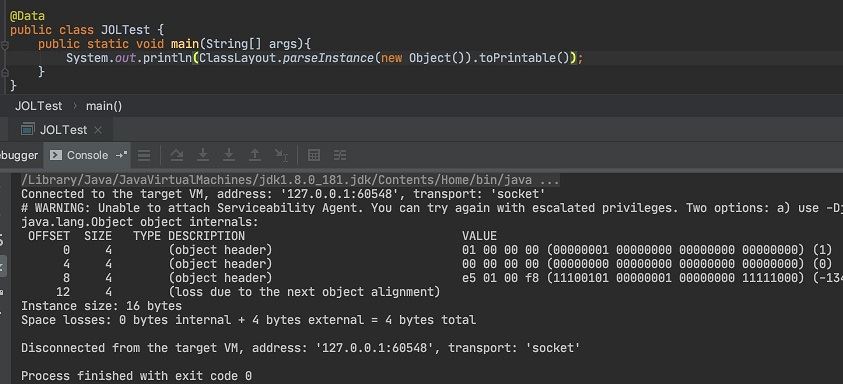Image resolution: width=843 pixels, height=384 pixels.
Task: Click the 'loss due to the next object alignment' text
Action: pos(304,292)
